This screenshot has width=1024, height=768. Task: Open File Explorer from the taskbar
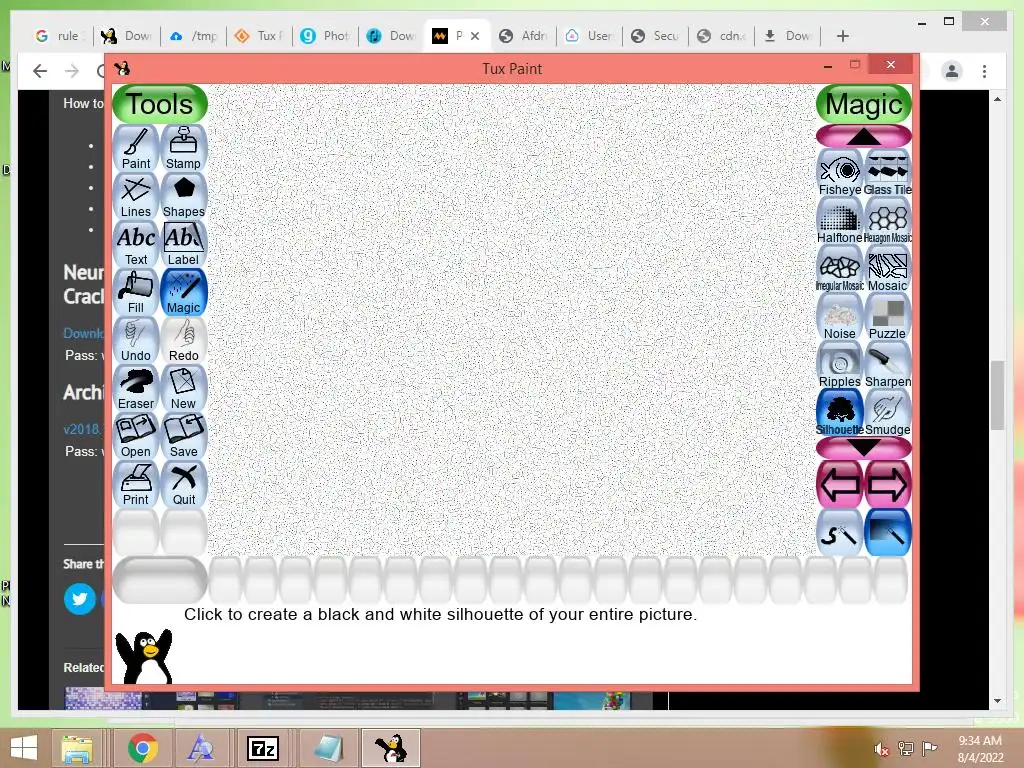click(x=77, y=748)
